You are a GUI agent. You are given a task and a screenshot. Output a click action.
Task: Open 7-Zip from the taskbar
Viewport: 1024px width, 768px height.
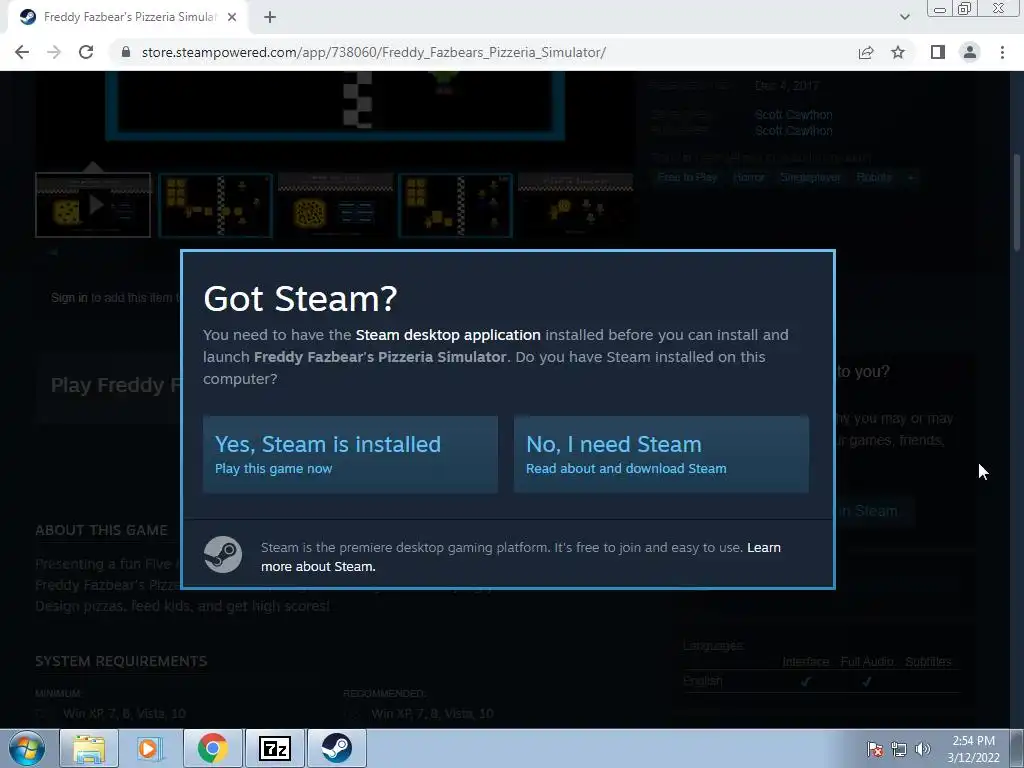274,748
